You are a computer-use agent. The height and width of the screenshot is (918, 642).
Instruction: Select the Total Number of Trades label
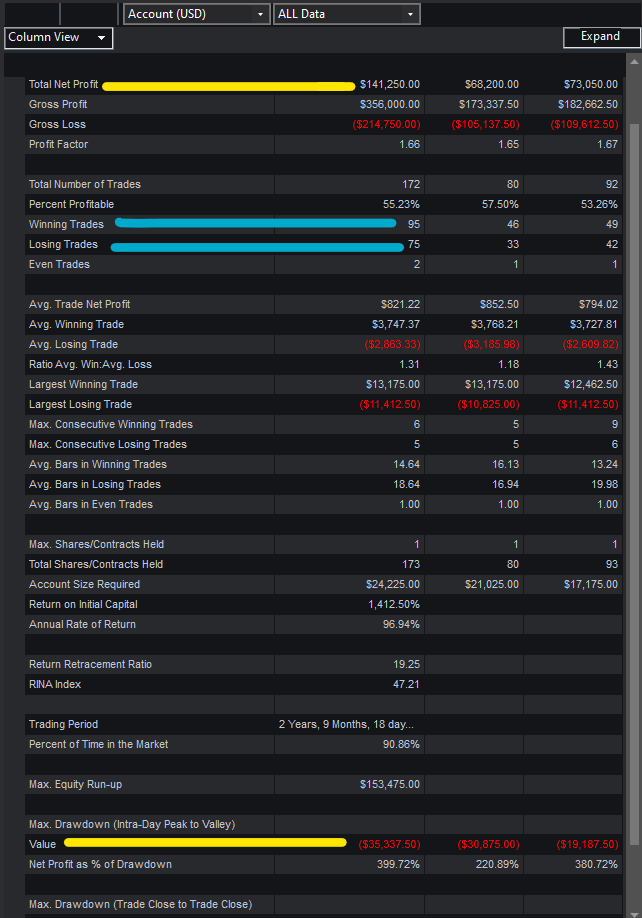pos(84,185)
